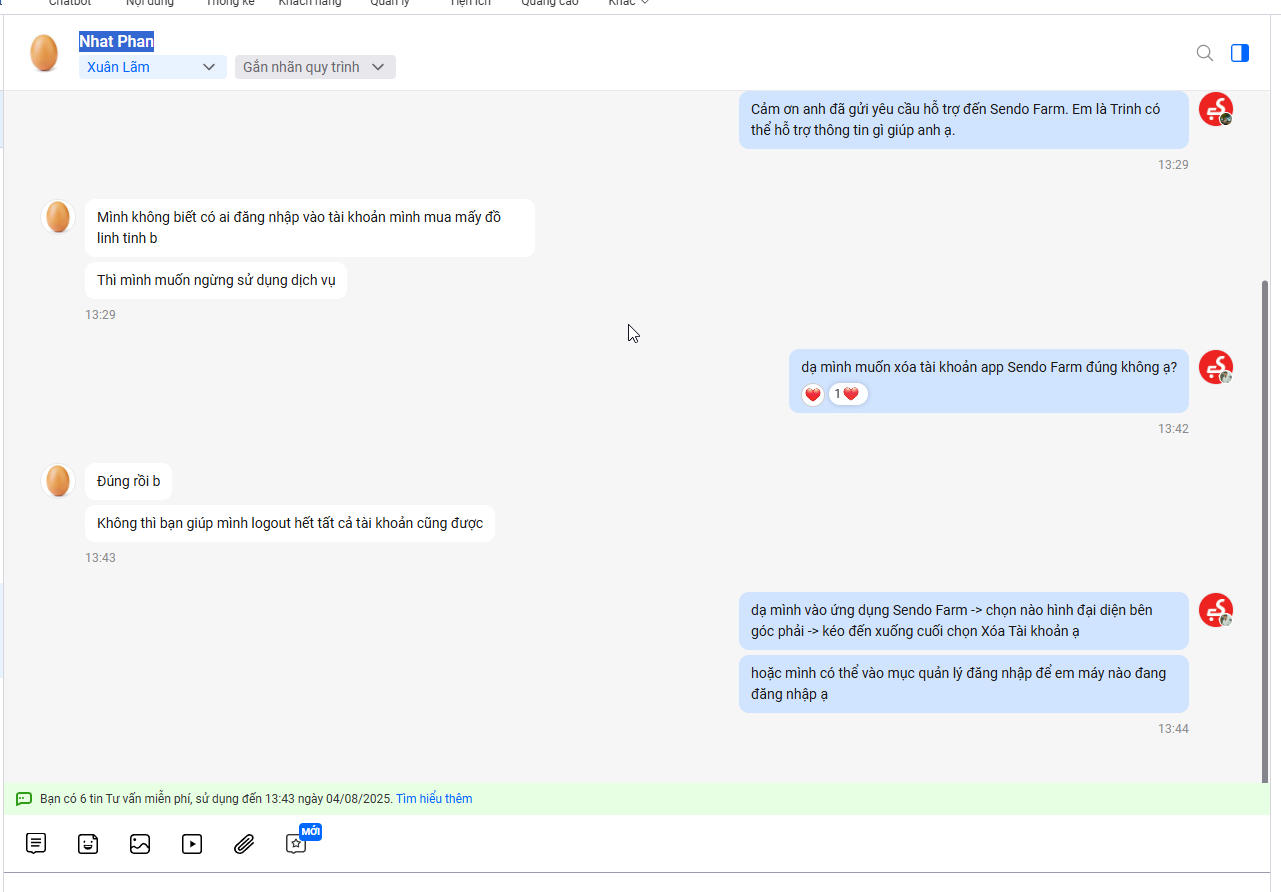Click message 'dạ mình vào ứng dụng Sendo Farm'

tap(964, 621)
